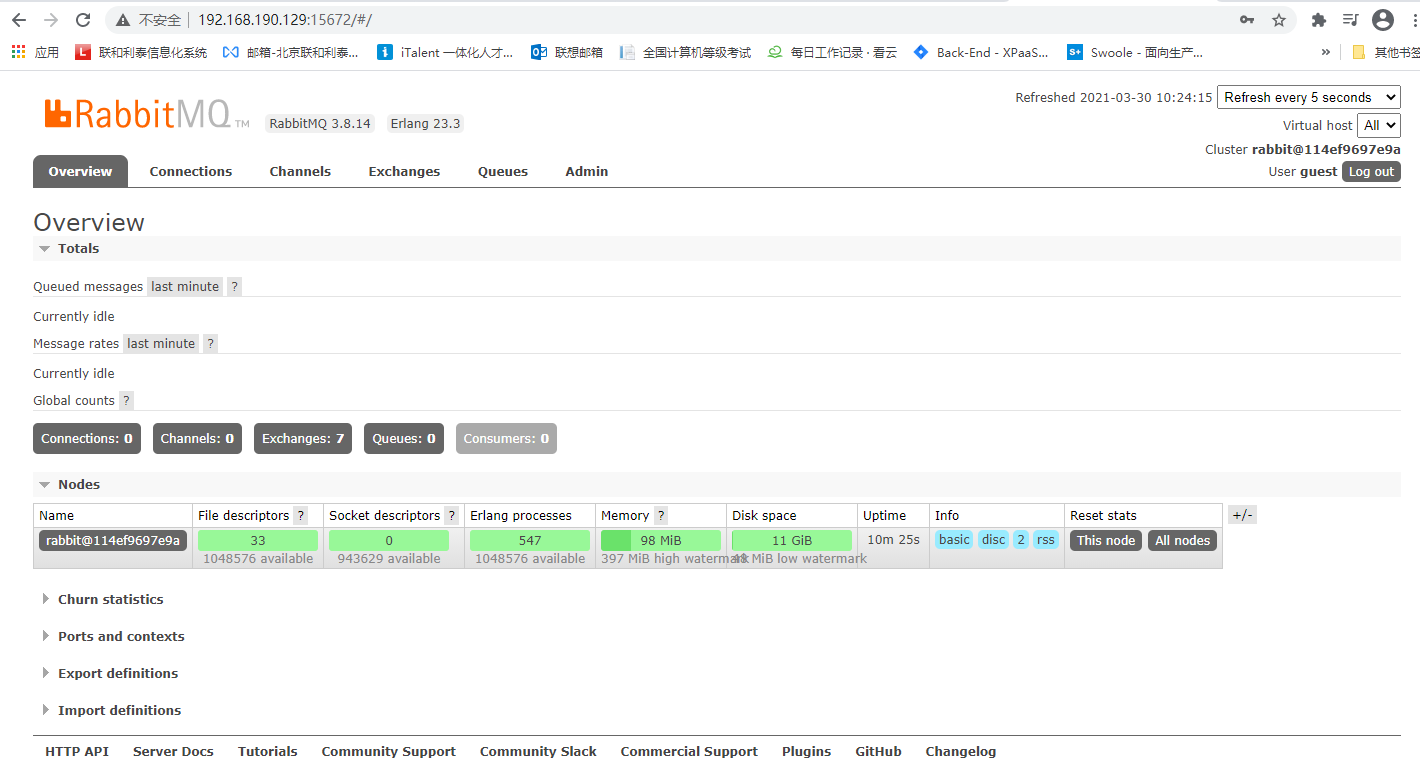Screen dimensions: 1420x780
Task: Toggle node table columns with +/-
Action: [1242, 516]
